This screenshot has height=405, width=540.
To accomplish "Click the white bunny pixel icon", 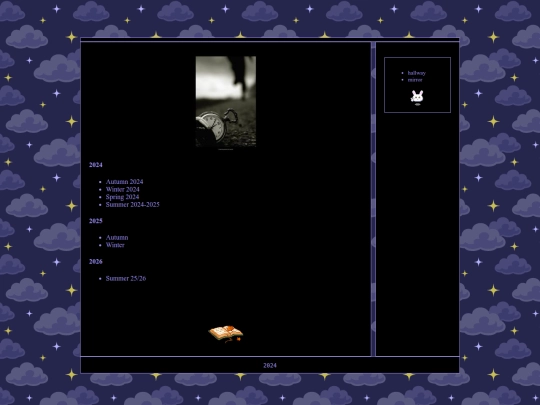I will click(417, 97).
